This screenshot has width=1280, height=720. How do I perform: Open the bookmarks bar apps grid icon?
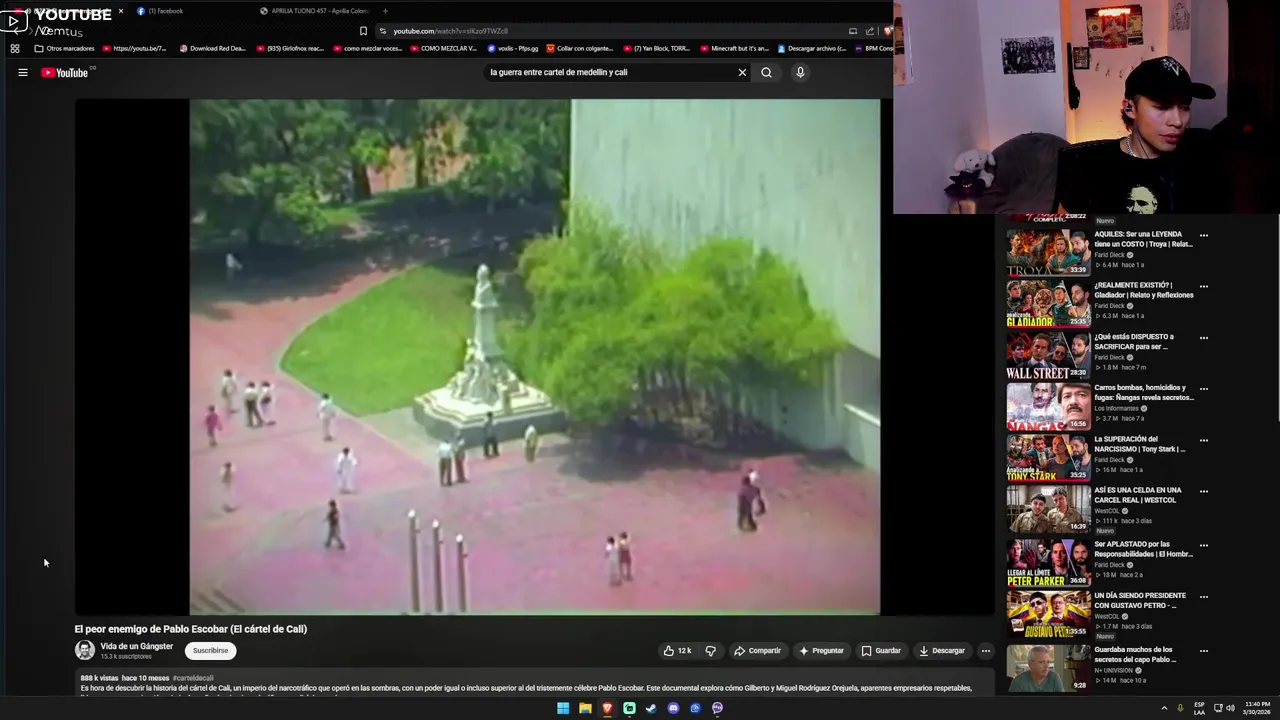[x=14, y=48]
